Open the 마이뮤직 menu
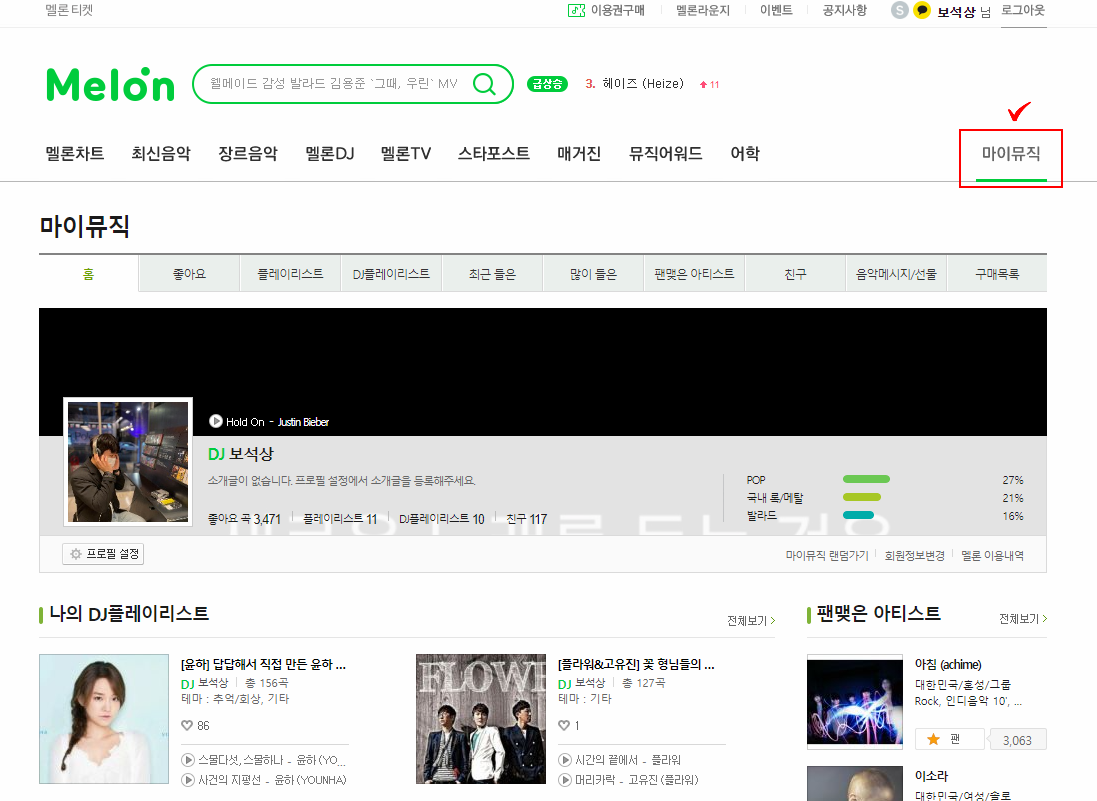Image resolution: width=1097 pixels, height=801 pixels. point(1011,153)
